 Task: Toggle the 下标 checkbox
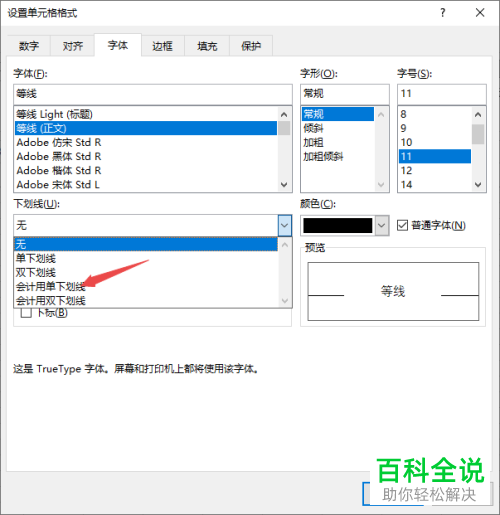(26, 313)
